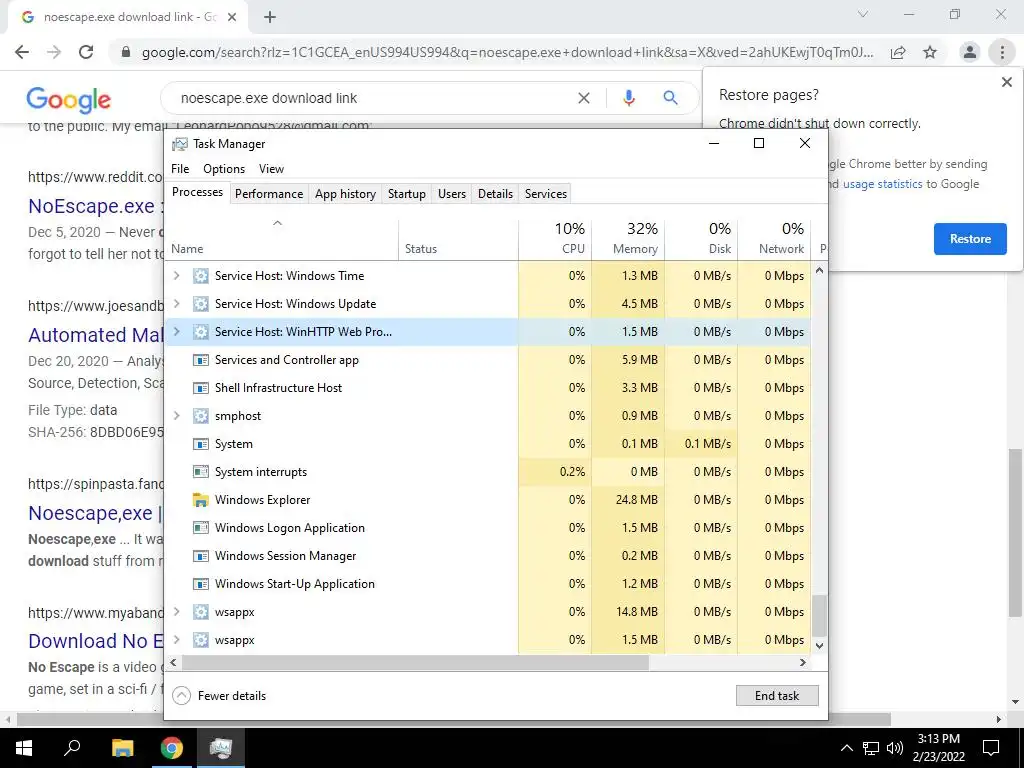Click the Windows Explorer folder icon
The image size is (1024, 768).
point(200,500)
